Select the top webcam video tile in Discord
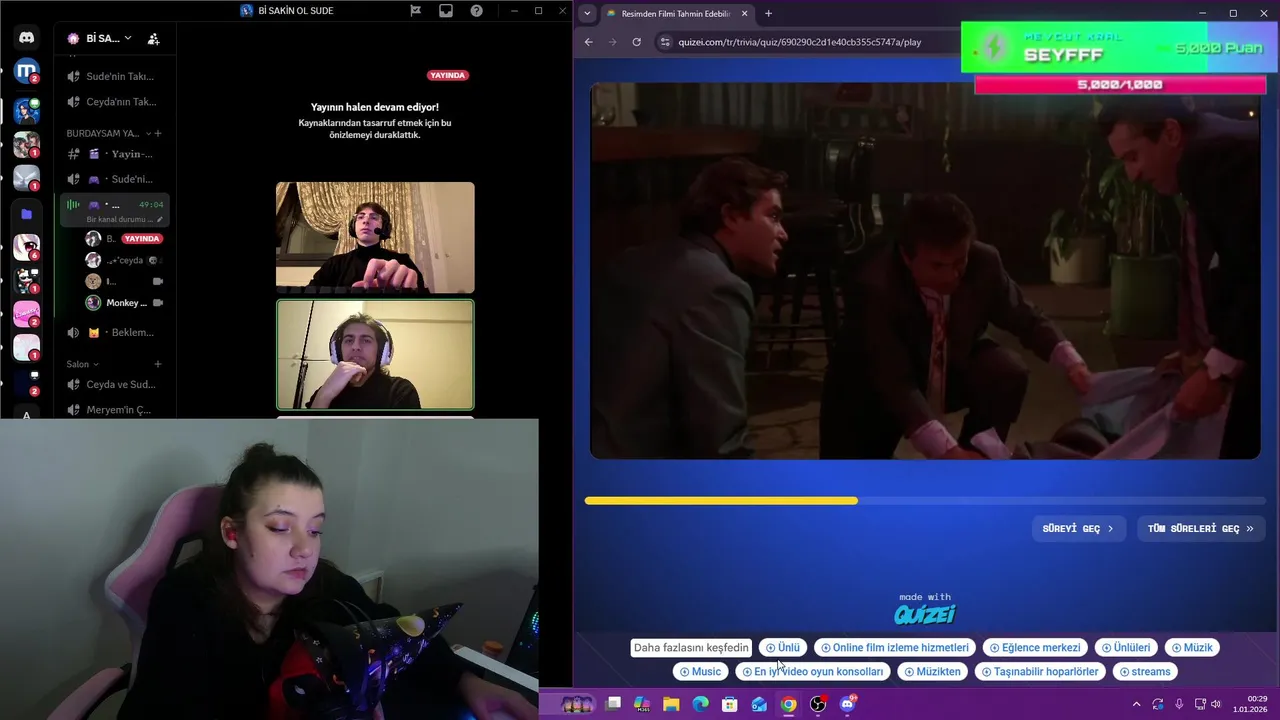 coord(375,237)
